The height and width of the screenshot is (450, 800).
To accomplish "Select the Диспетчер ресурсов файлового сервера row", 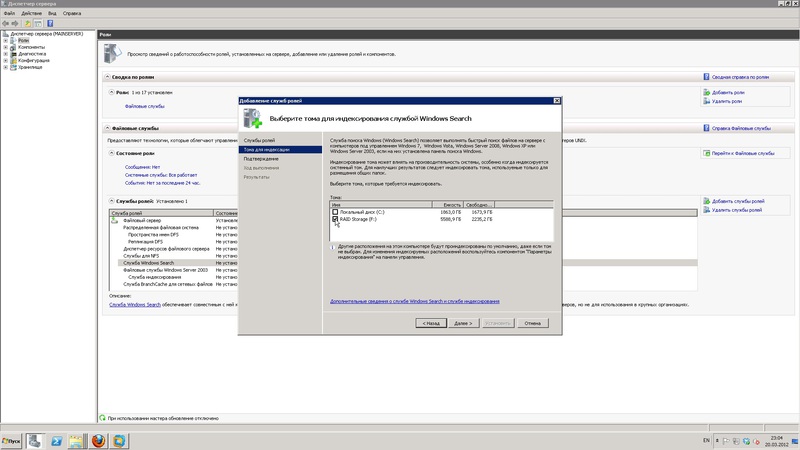I will tap(166, 248).
